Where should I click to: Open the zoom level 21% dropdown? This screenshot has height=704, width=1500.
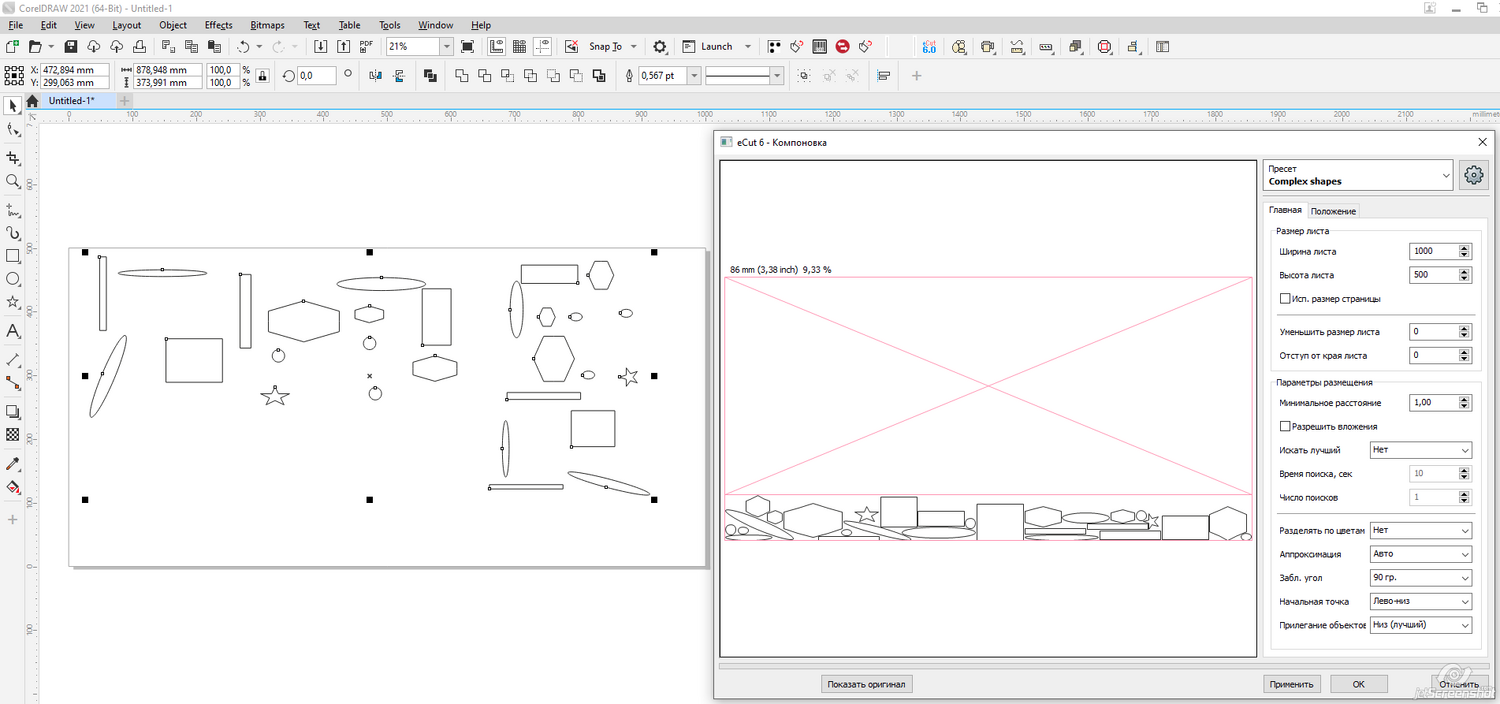click(x=446, y=46)
